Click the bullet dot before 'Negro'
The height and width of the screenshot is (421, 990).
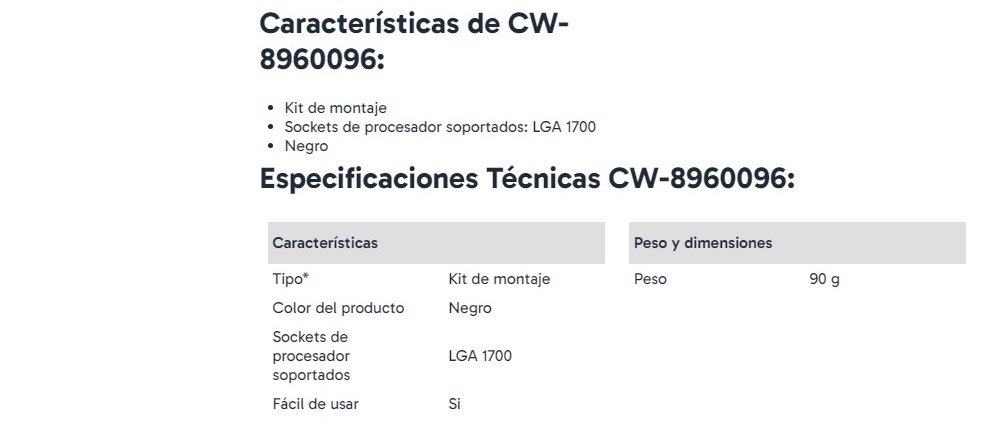click(272, 146)
